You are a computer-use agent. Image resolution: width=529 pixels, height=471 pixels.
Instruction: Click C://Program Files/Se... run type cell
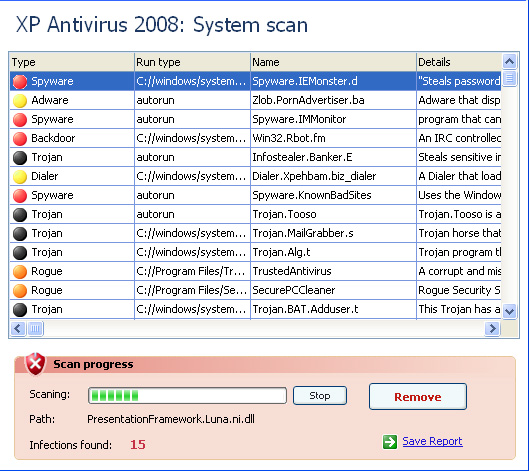(192, 290)
